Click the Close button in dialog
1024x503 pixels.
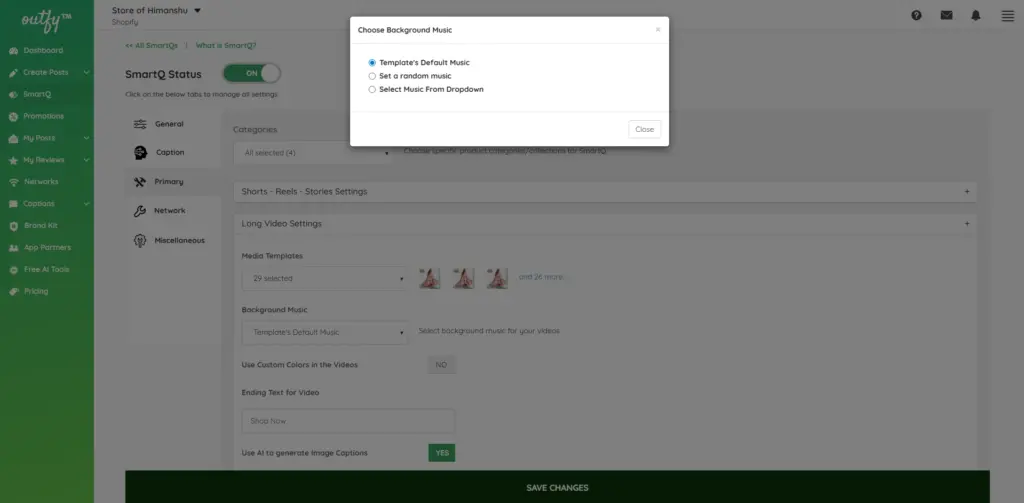(644, 129)
